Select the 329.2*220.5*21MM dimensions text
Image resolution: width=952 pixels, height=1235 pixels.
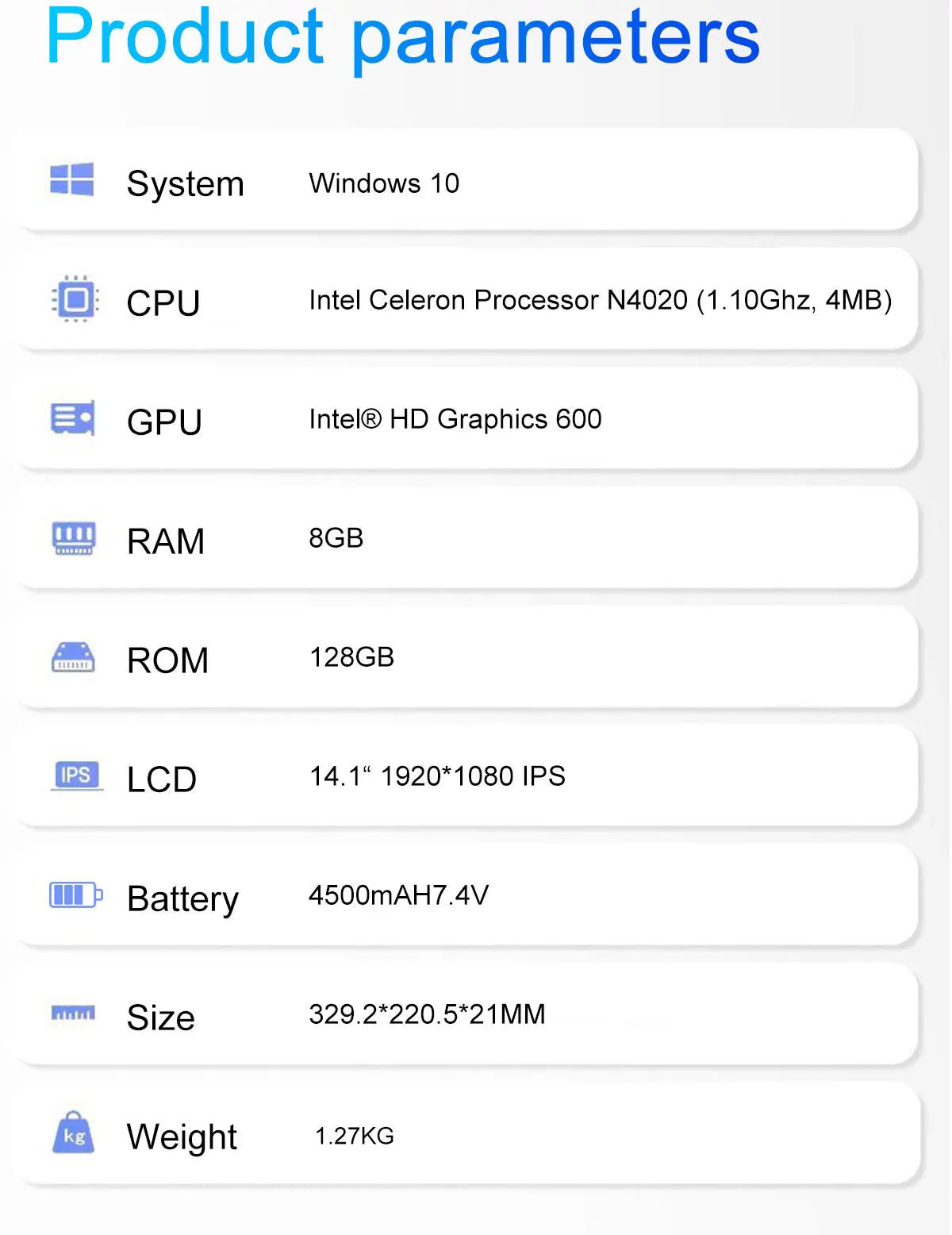click(x=427, y=1014)
